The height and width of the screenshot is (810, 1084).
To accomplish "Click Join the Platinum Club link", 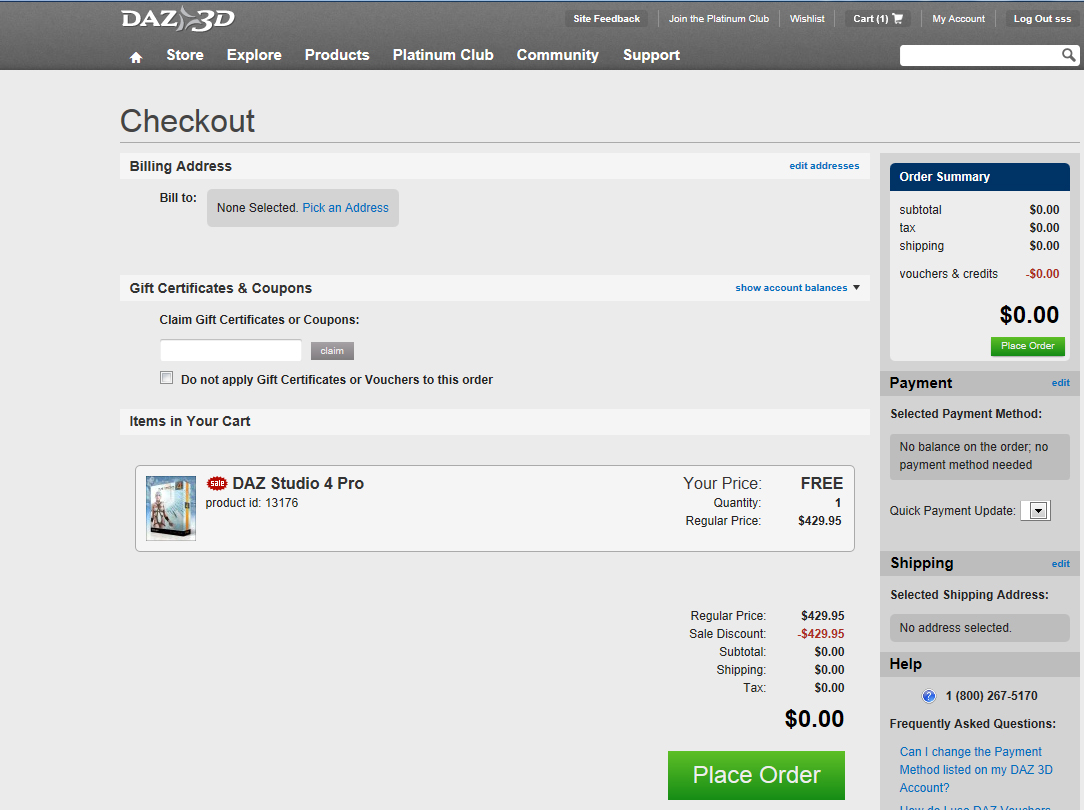I will coord(718,19).
